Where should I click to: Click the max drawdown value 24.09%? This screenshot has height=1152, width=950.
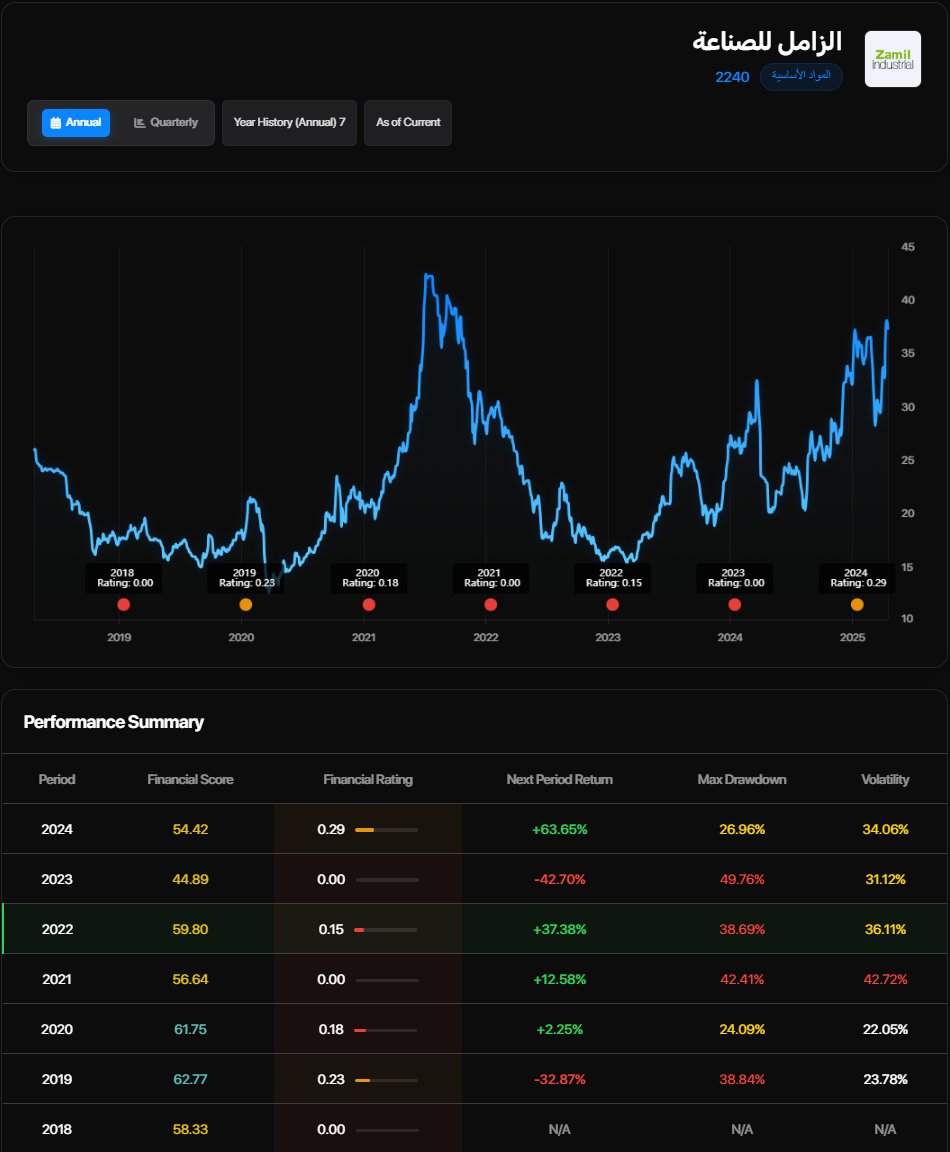click(742, 1029)
